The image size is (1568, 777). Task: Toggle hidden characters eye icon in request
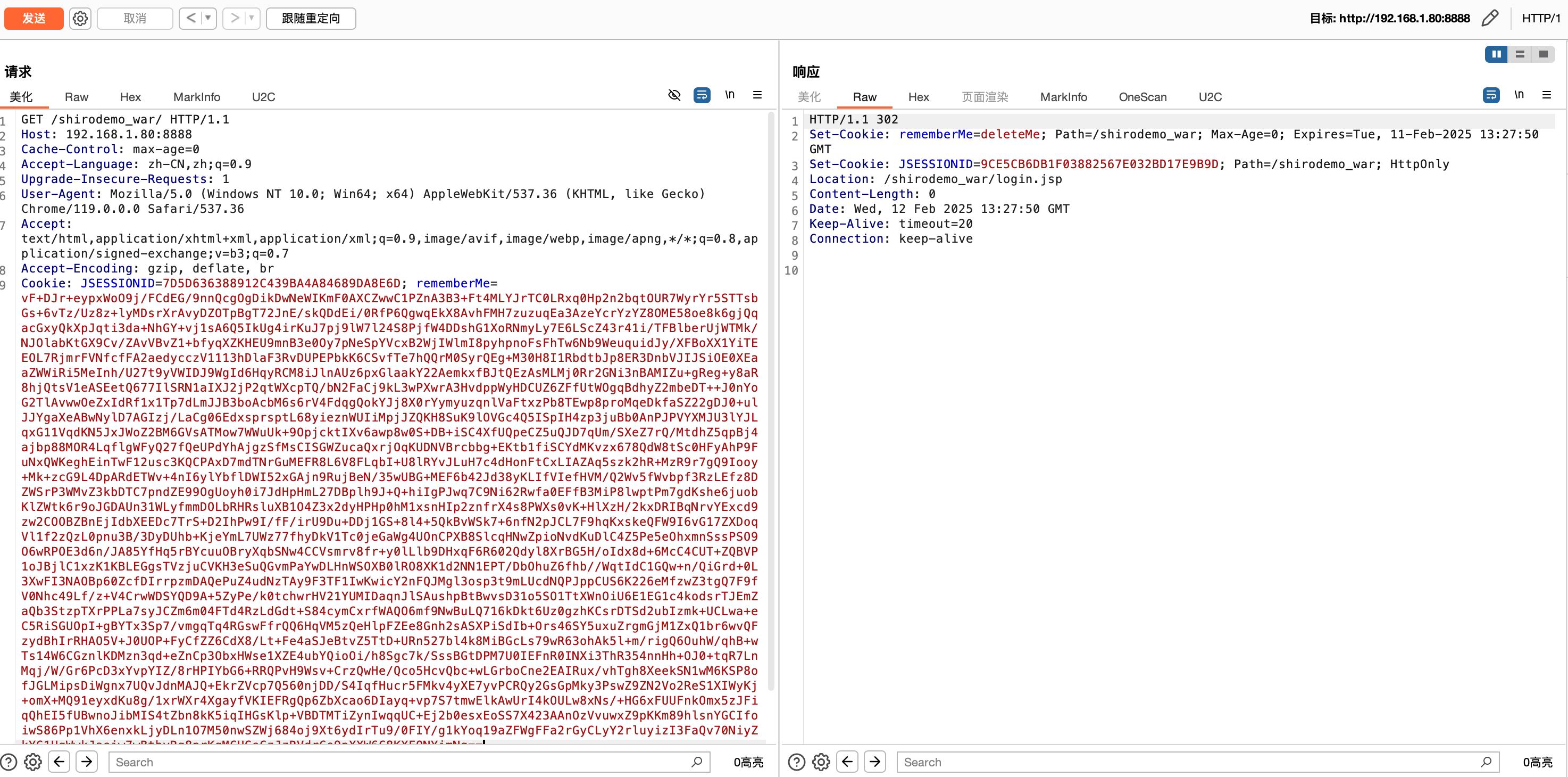pyautogui.click(x=674, y=95)
